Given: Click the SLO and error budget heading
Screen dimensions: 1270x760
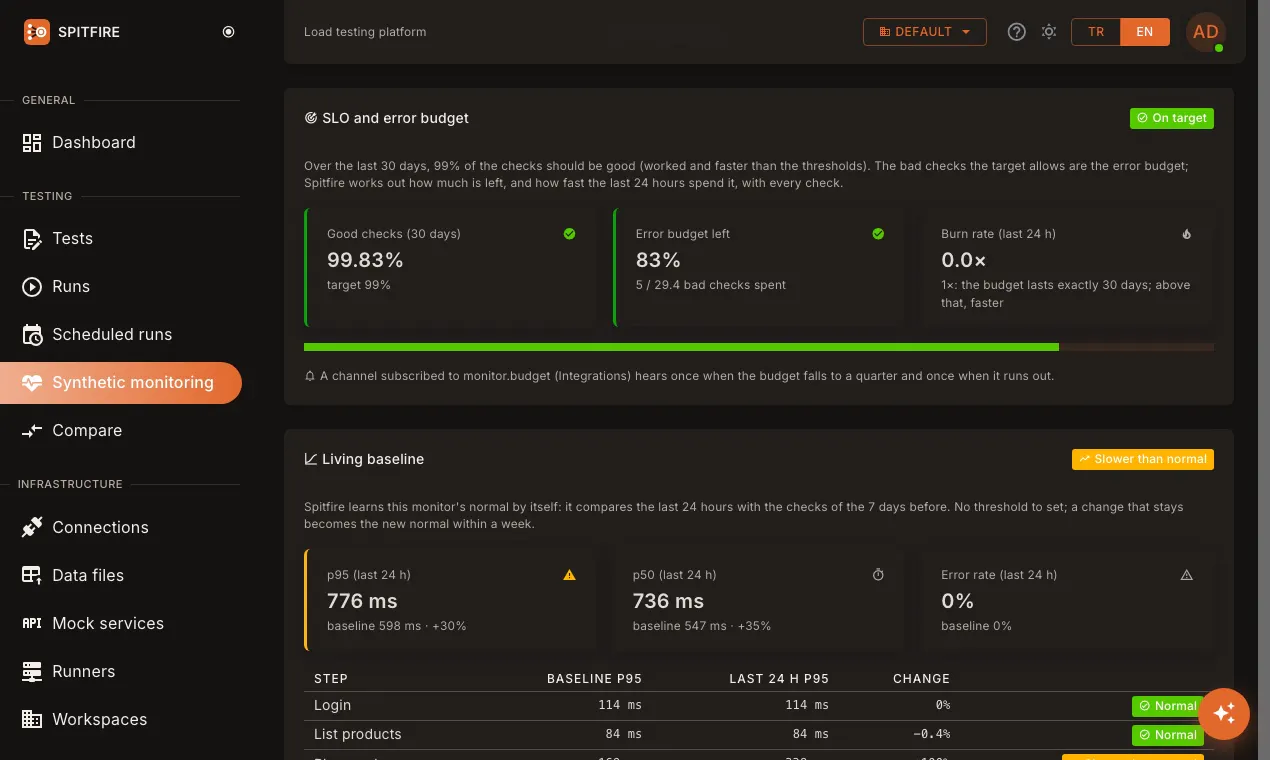Looking at the screenshot, I should [395, 118].
